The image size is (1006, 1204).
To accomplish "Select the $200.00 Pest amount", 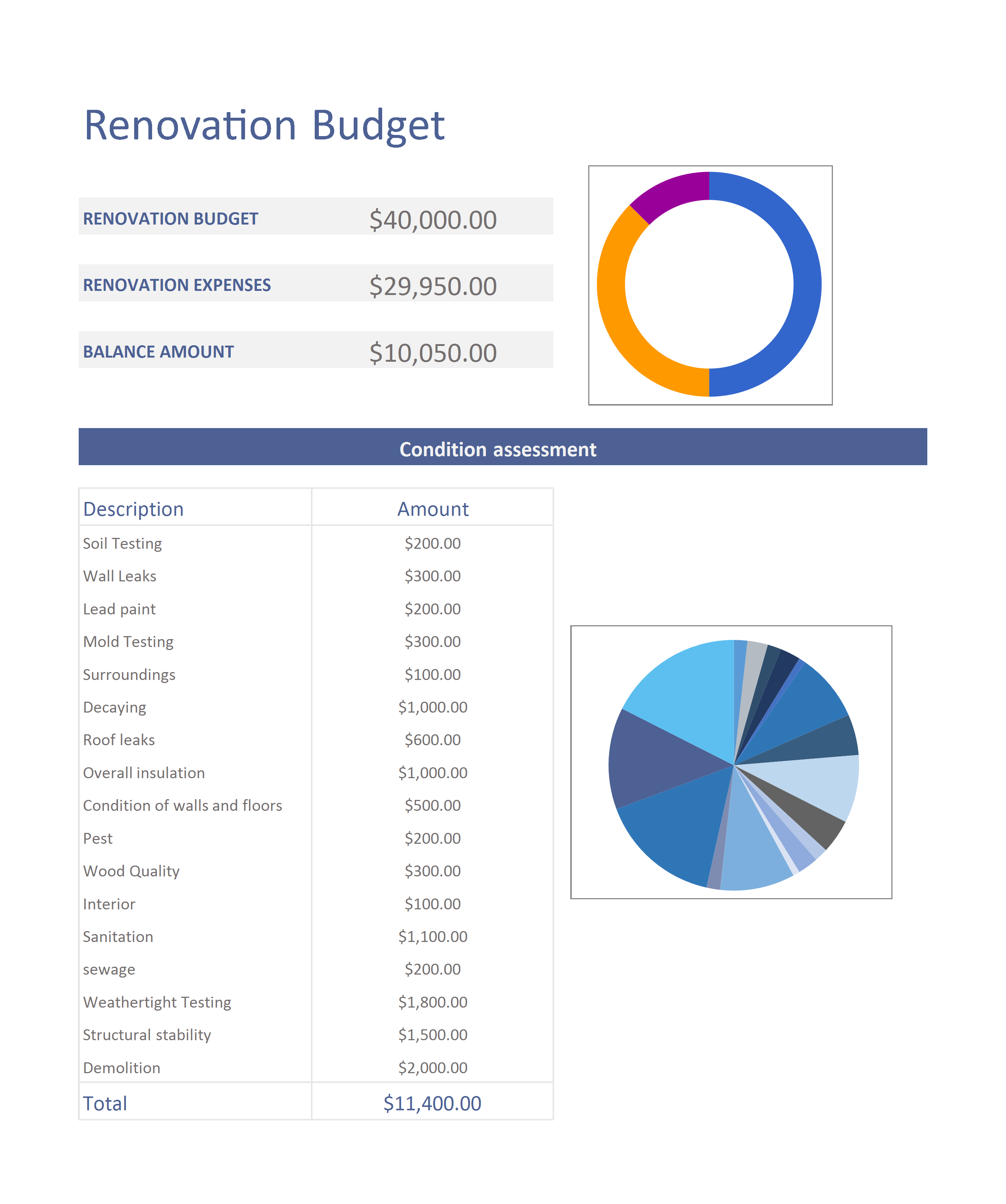I will point(433,839).
